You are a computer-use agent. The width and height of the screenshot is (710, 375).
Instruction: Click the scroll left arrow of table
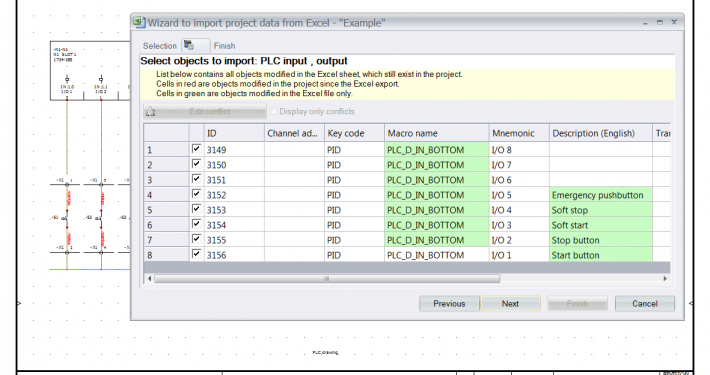(x=150, y=279)
